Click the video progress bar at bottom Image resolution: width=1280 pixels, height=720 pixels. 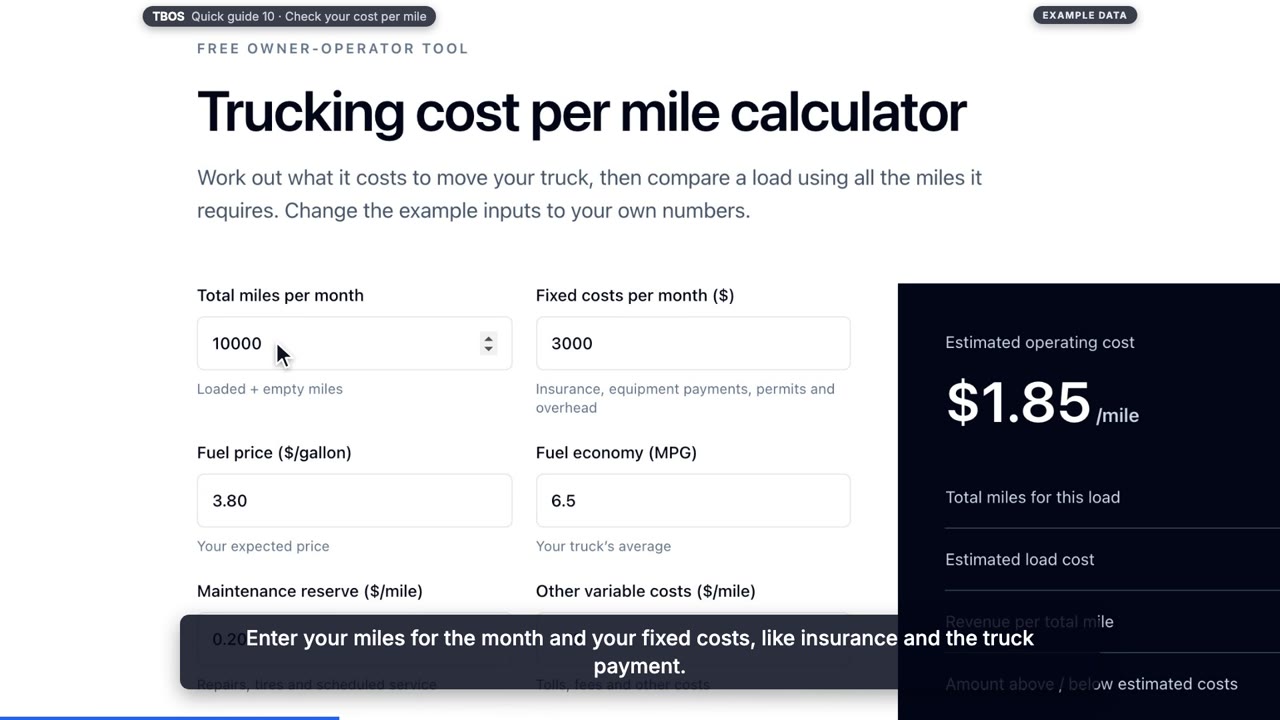tap(640, 717)
